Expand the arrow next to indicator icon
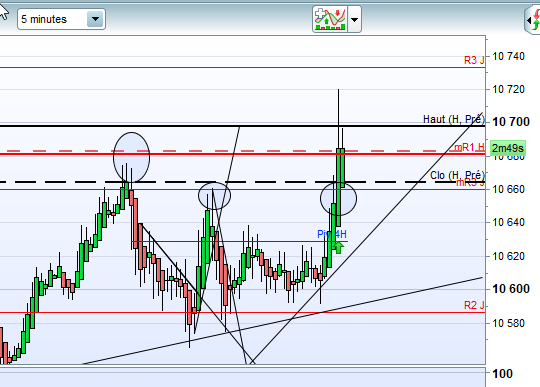 coord(354,19)
